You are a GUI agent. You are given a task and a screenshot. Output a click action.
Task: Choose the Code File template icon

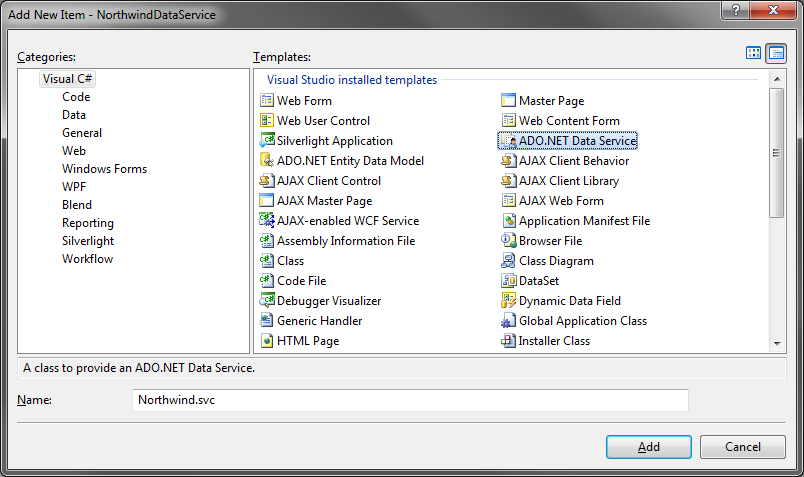(x=267, y=281)
